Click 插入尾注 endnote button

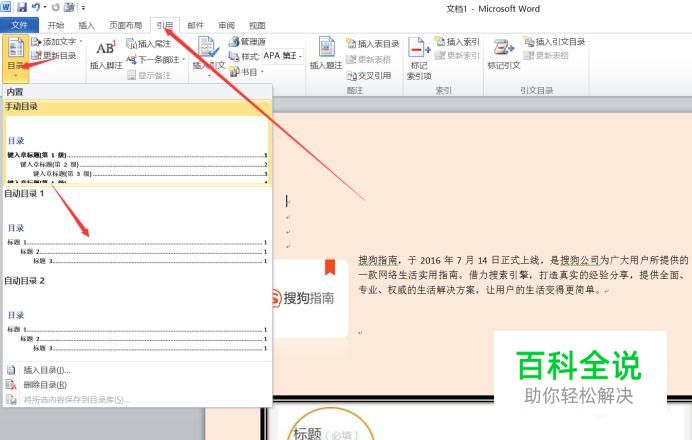pyautogui.click(x=149, y=44)
